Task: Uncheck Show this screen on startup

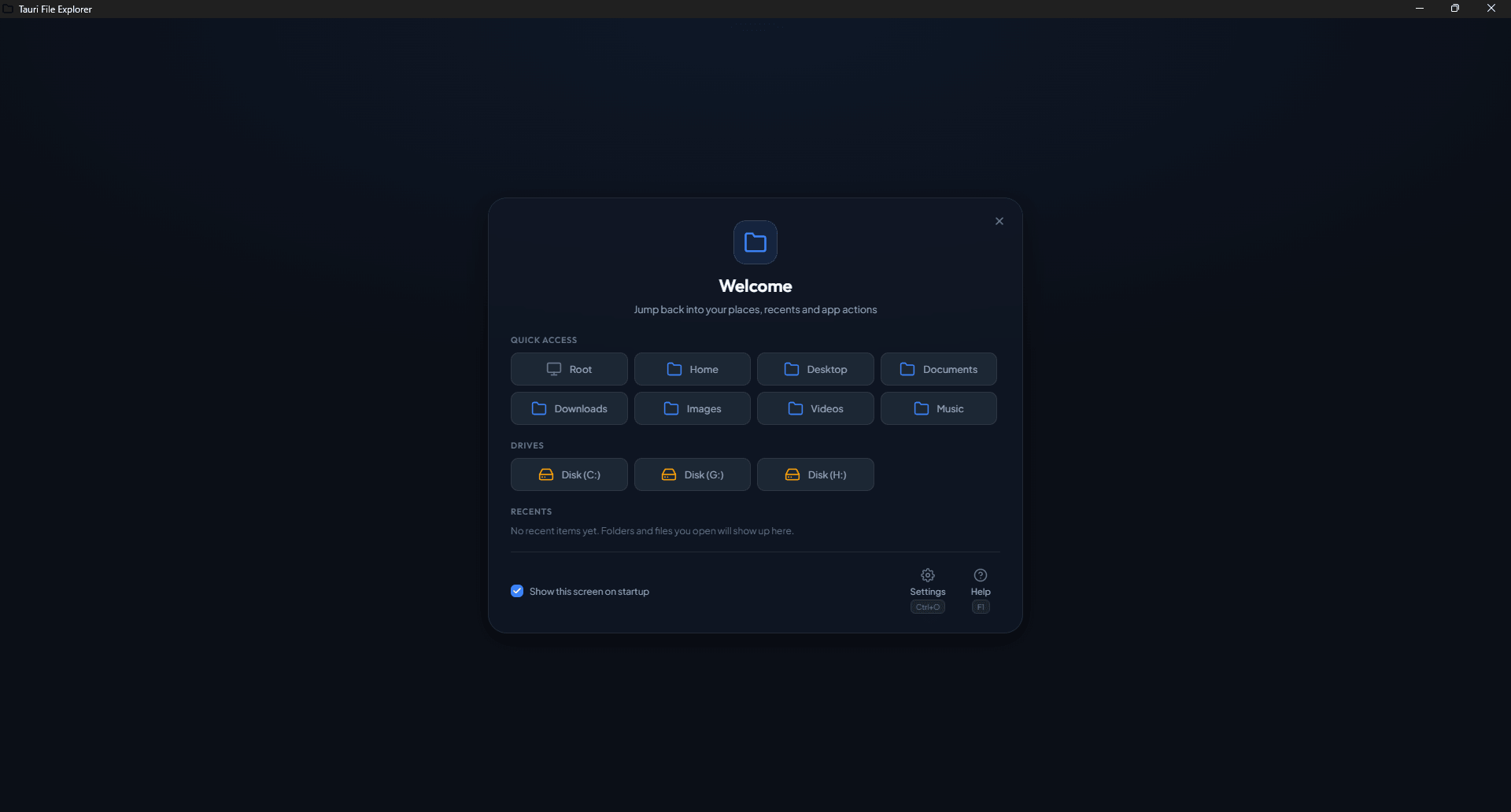Action: click(517, 591)
